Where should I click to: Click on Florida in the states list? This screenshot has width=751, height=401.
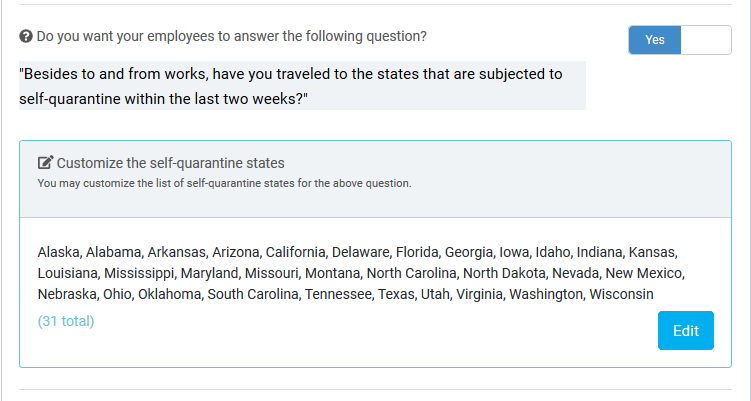coord(417,252)
